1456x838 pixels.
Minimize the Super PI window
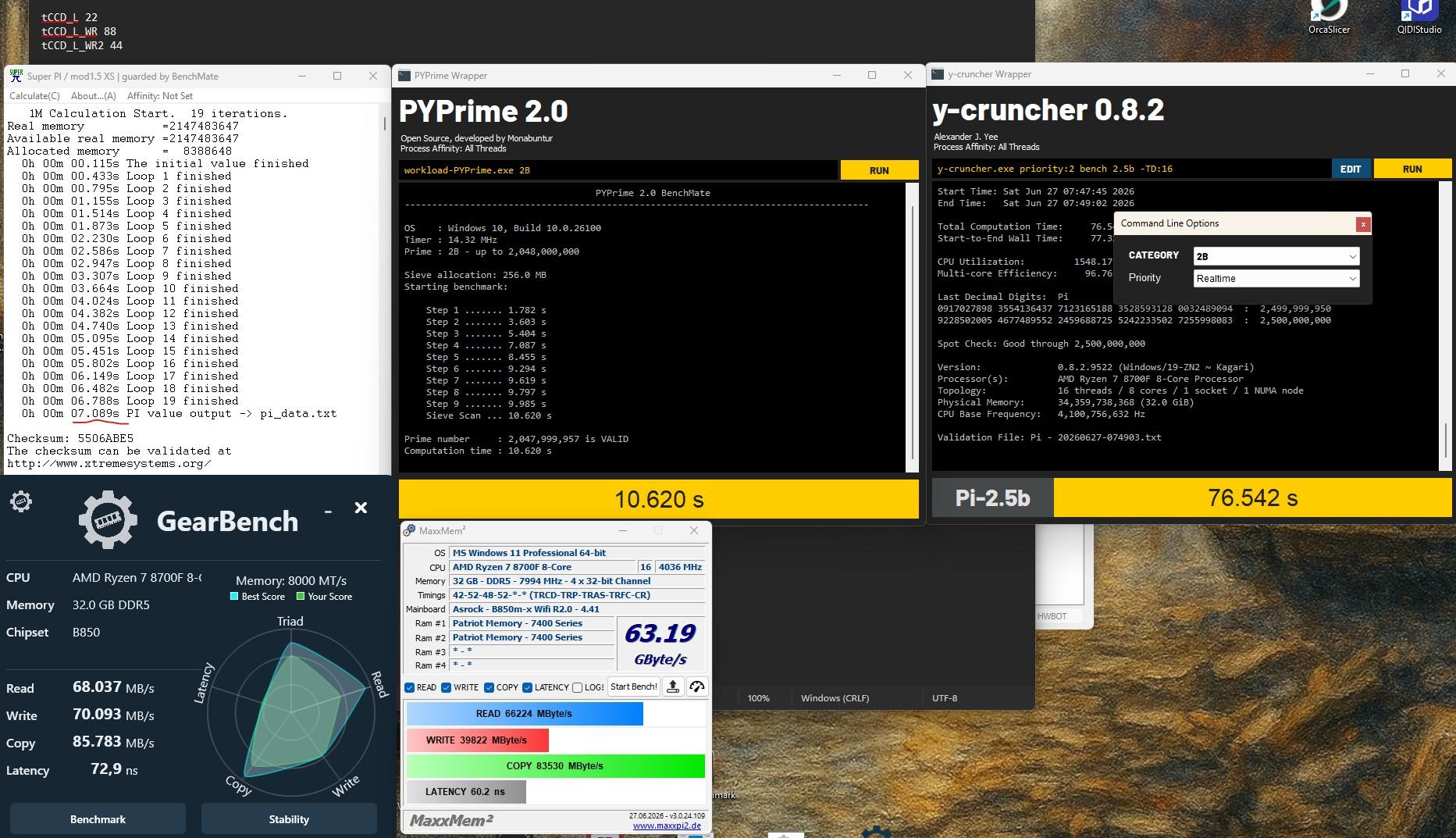[302, 76]
